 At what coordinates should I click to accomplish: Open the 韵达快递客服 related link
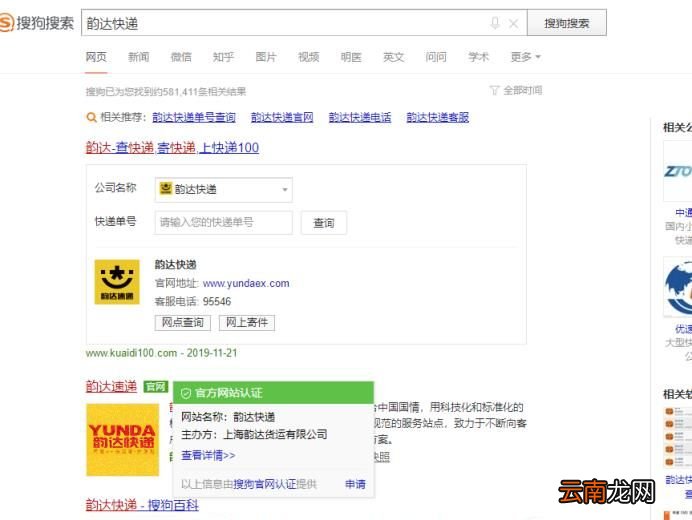point(437,117)
